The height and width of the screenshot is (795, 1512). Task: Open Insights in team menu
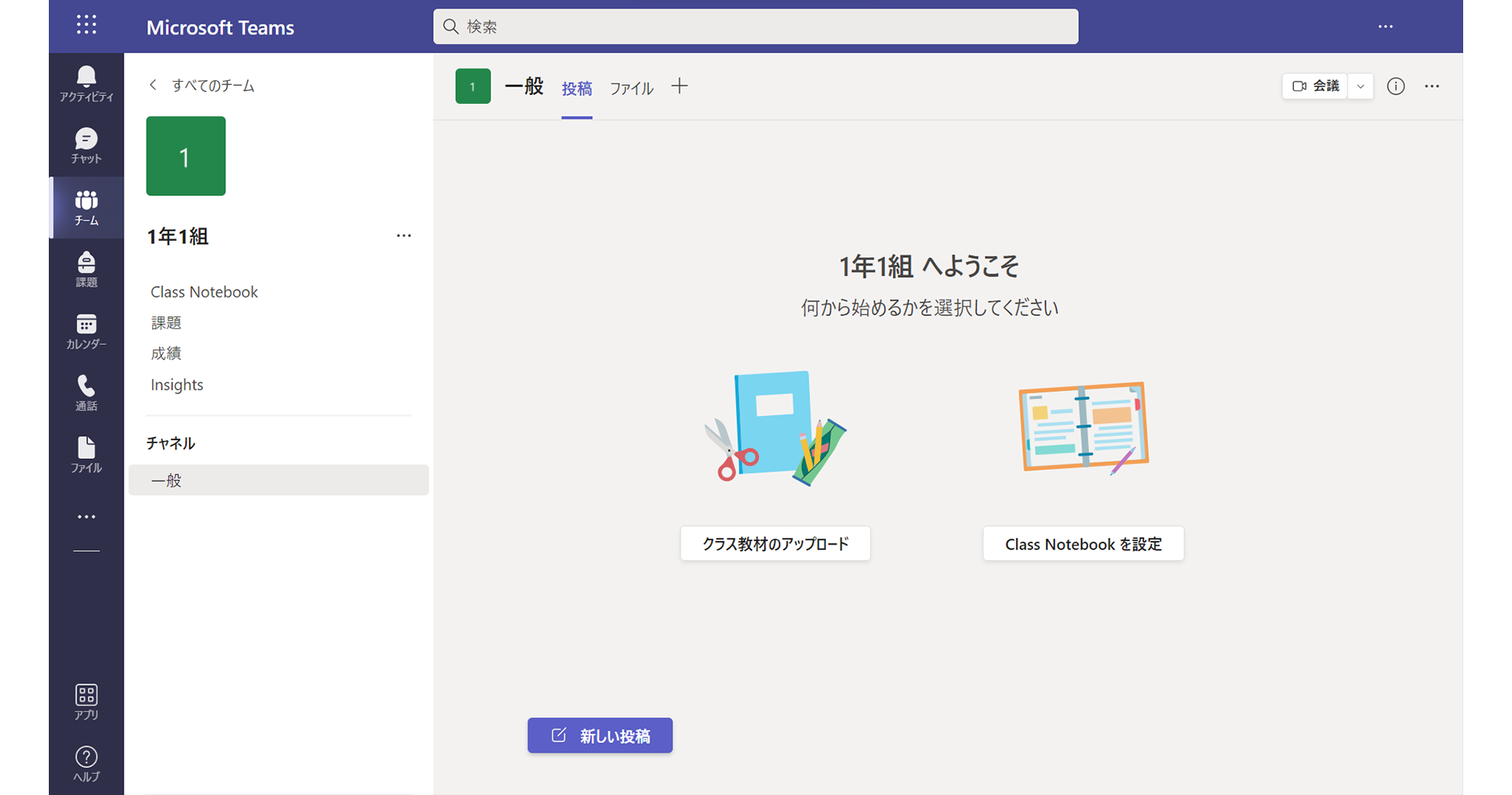click(177, 385)
